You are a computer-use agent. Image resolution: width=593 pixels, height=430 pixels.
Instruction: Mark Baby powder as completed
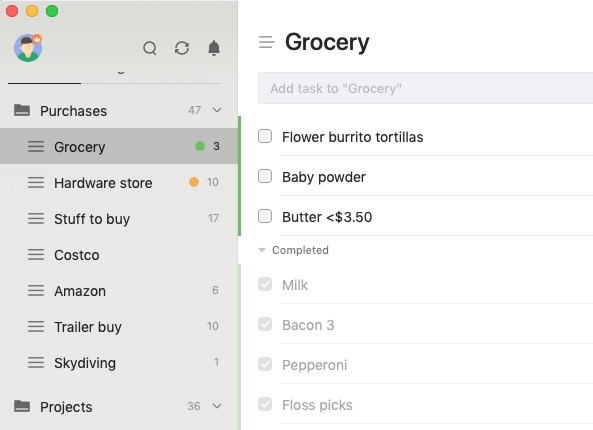[x=265, y=176]
